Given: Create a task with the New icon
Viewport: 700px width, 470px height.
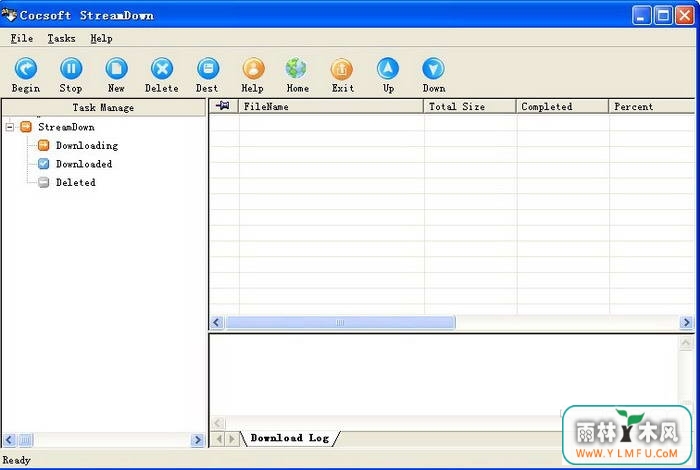Looking at the screenshot, I should [117, 69].
